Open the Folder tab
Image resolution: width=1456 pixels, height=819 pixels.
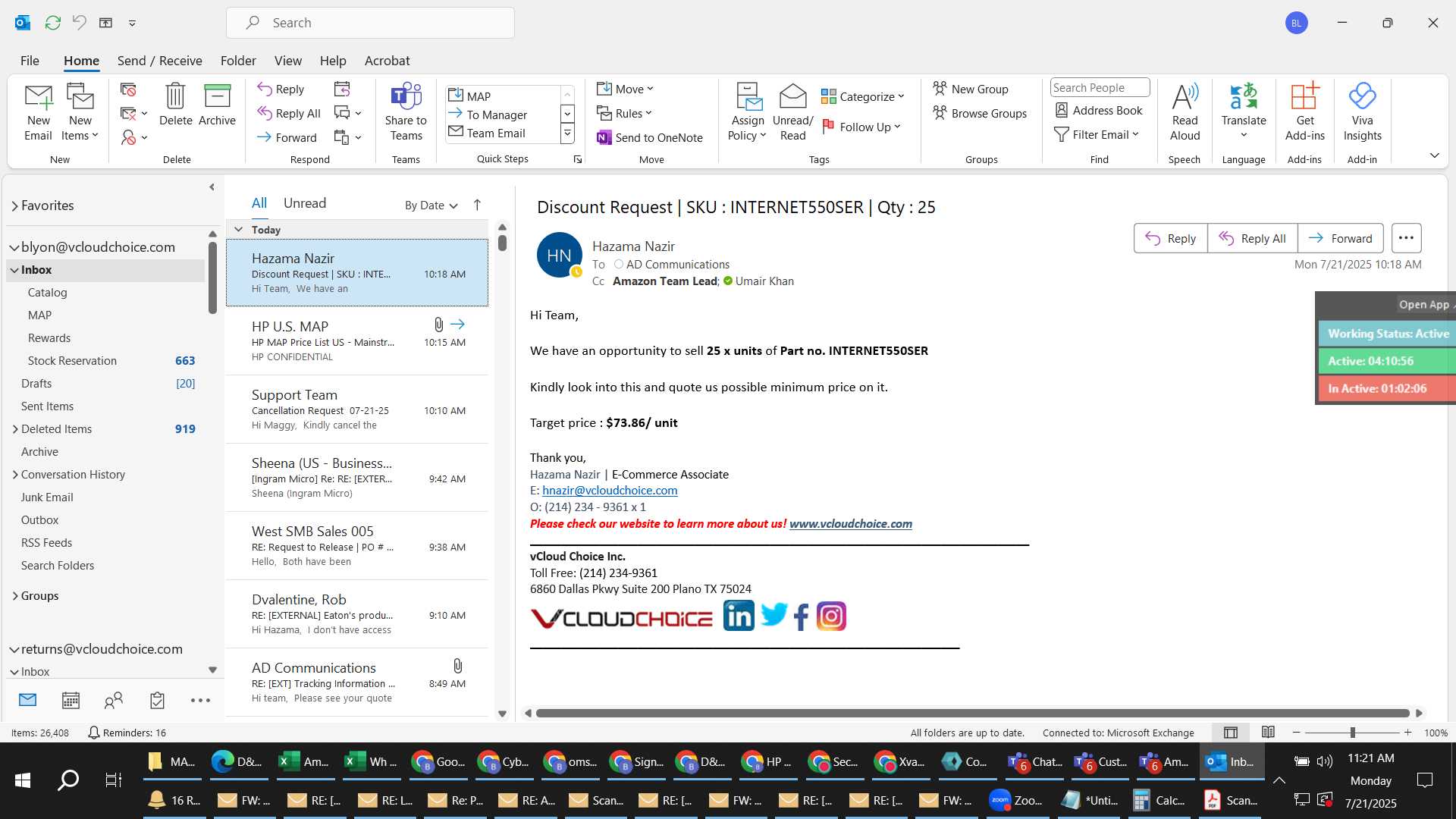pos(238,61)
